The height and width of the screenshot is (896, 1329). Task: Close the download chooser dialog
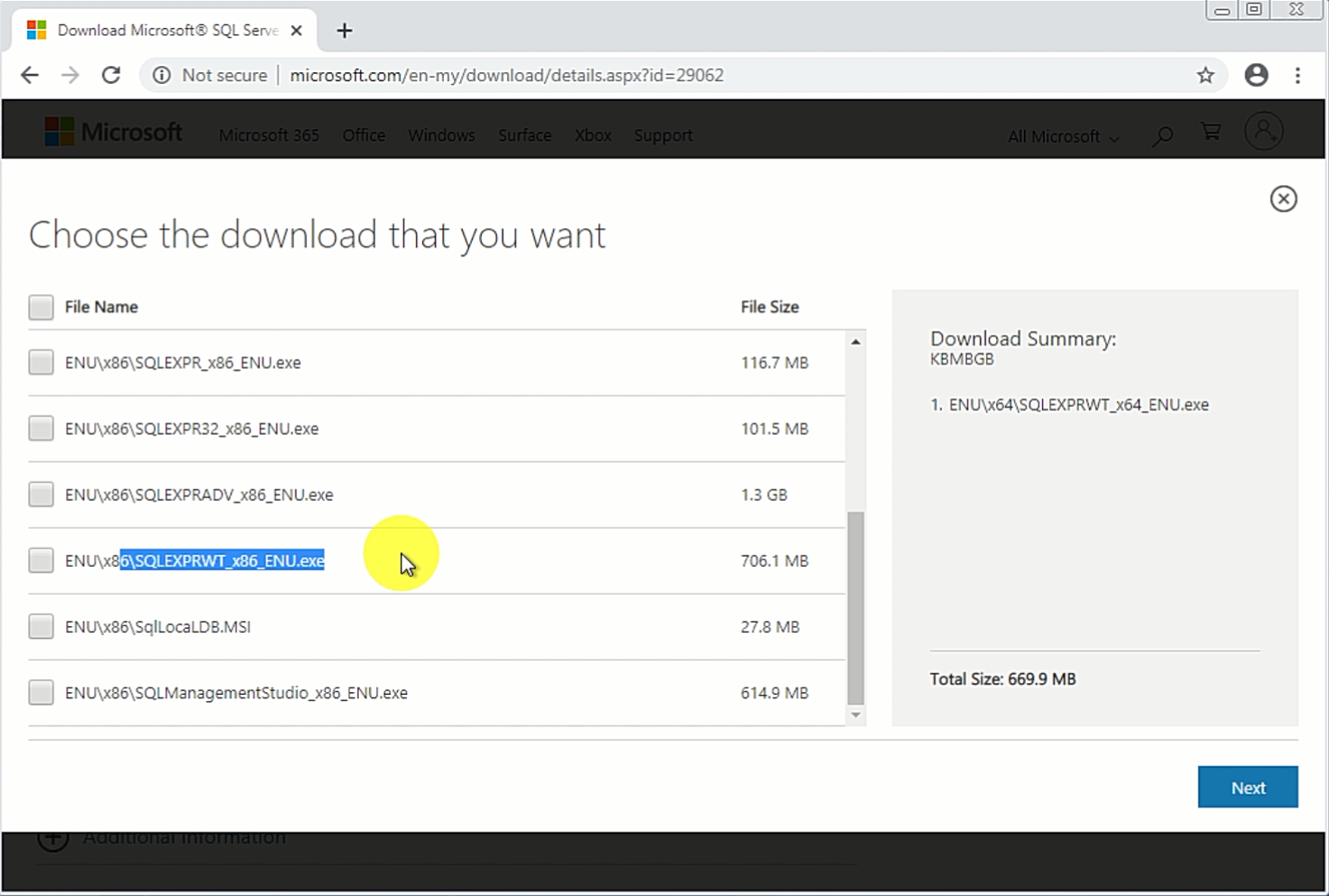[1283, 199]
